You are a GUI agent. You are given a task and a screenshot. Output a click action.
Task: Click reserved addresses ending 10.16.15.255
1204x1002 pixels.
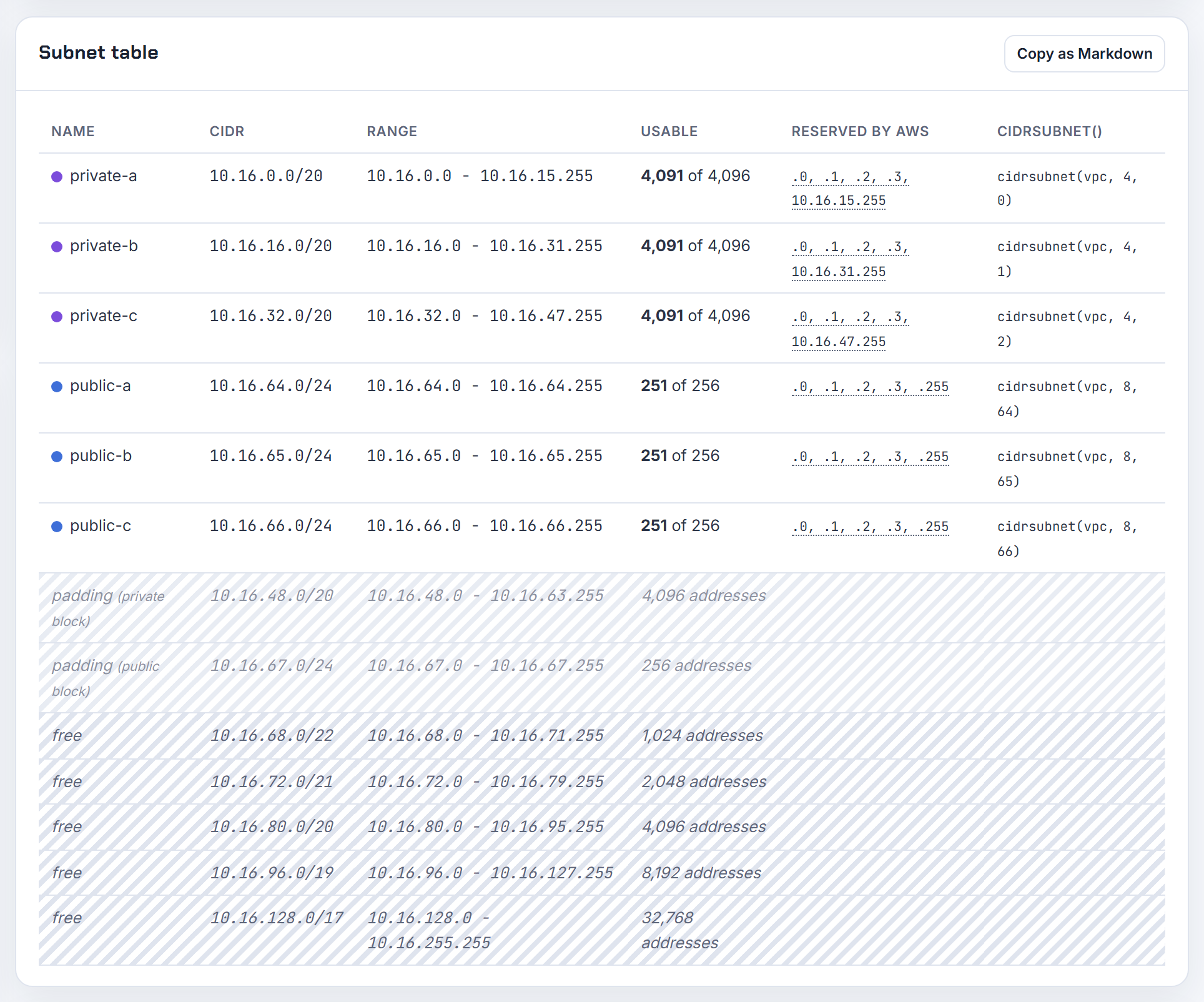(x=850, y=189)
